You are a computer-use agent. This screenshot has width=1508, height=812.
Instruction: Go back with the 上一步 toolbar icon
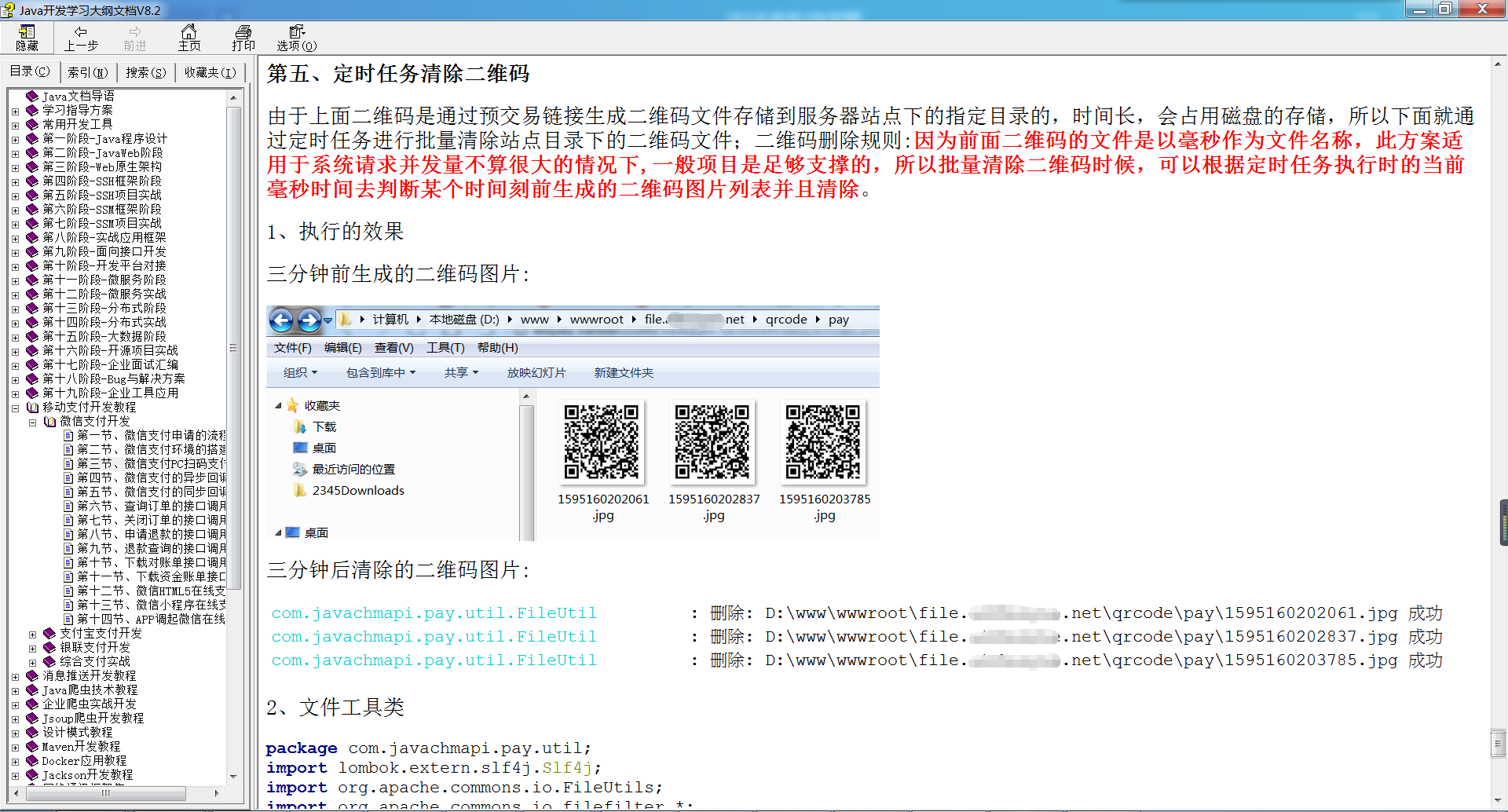point(80,38)
